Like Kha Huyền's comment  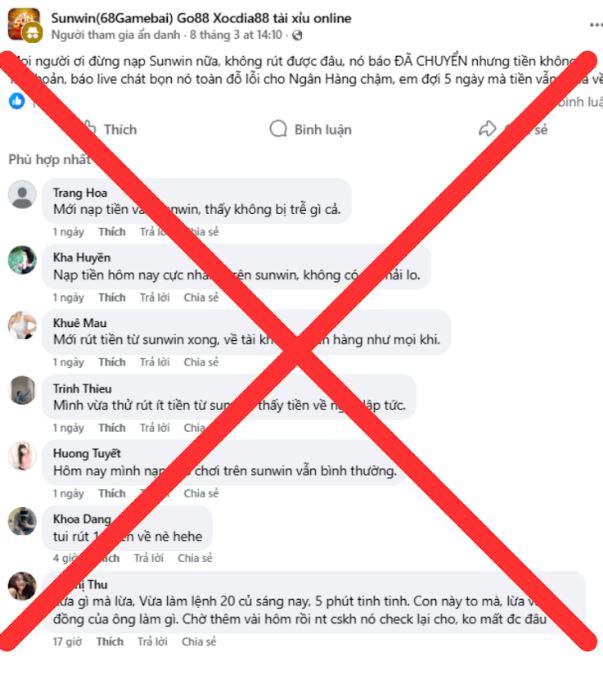click(112, 298)
